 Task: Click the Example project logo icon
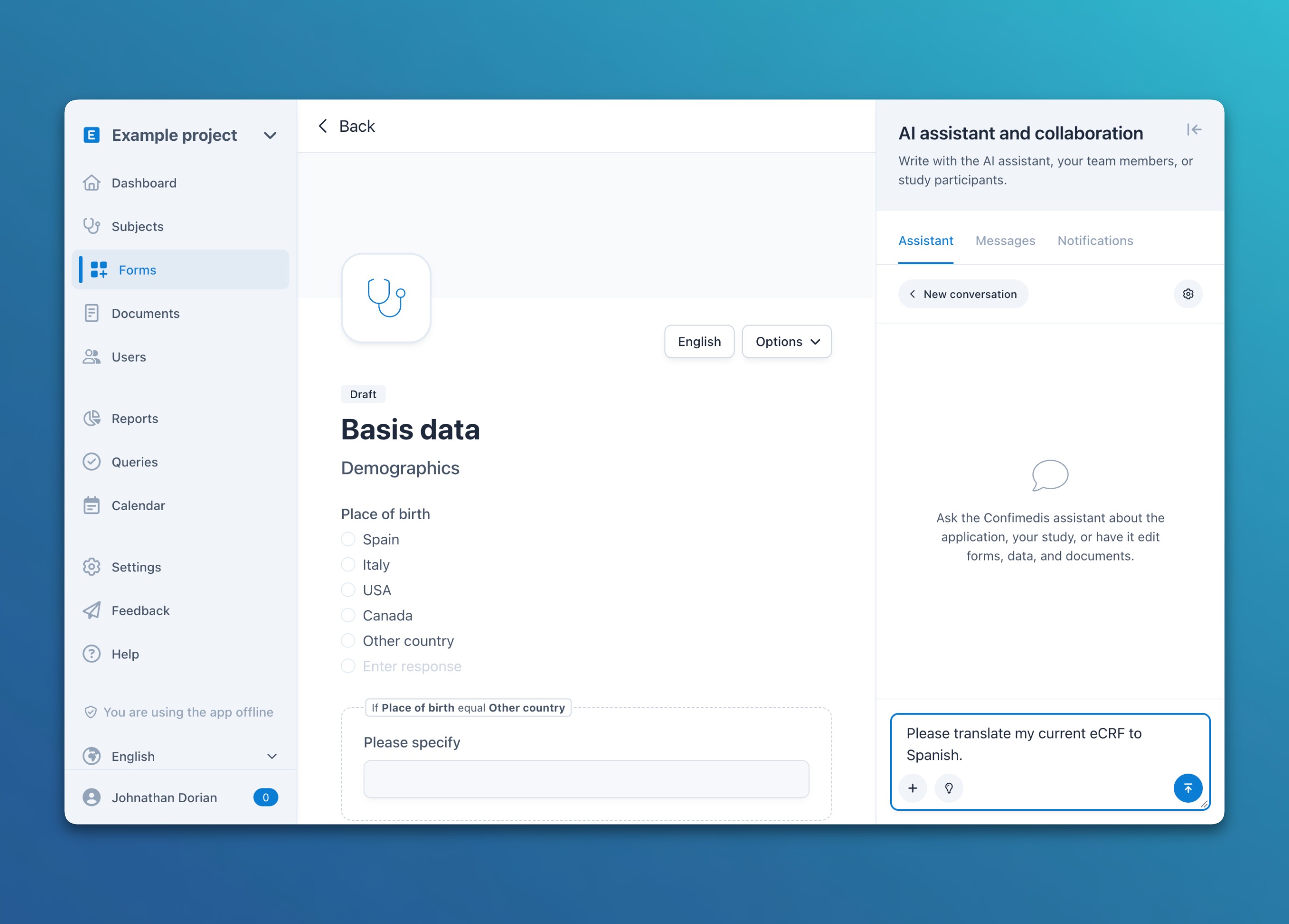tap(91, 135)
